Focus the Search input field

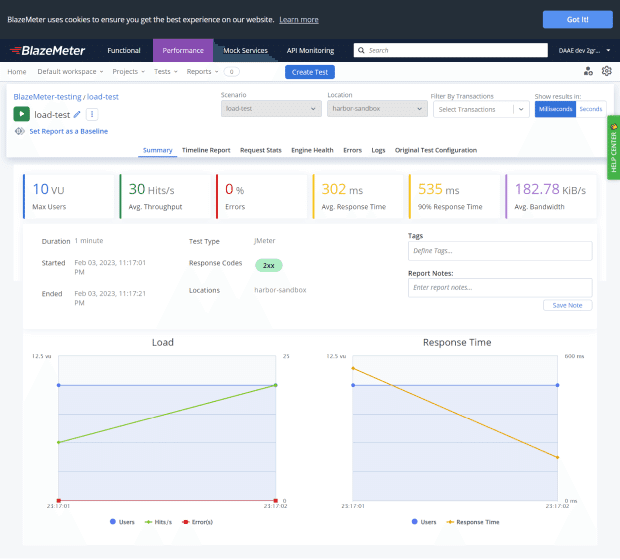click(451, 50)
